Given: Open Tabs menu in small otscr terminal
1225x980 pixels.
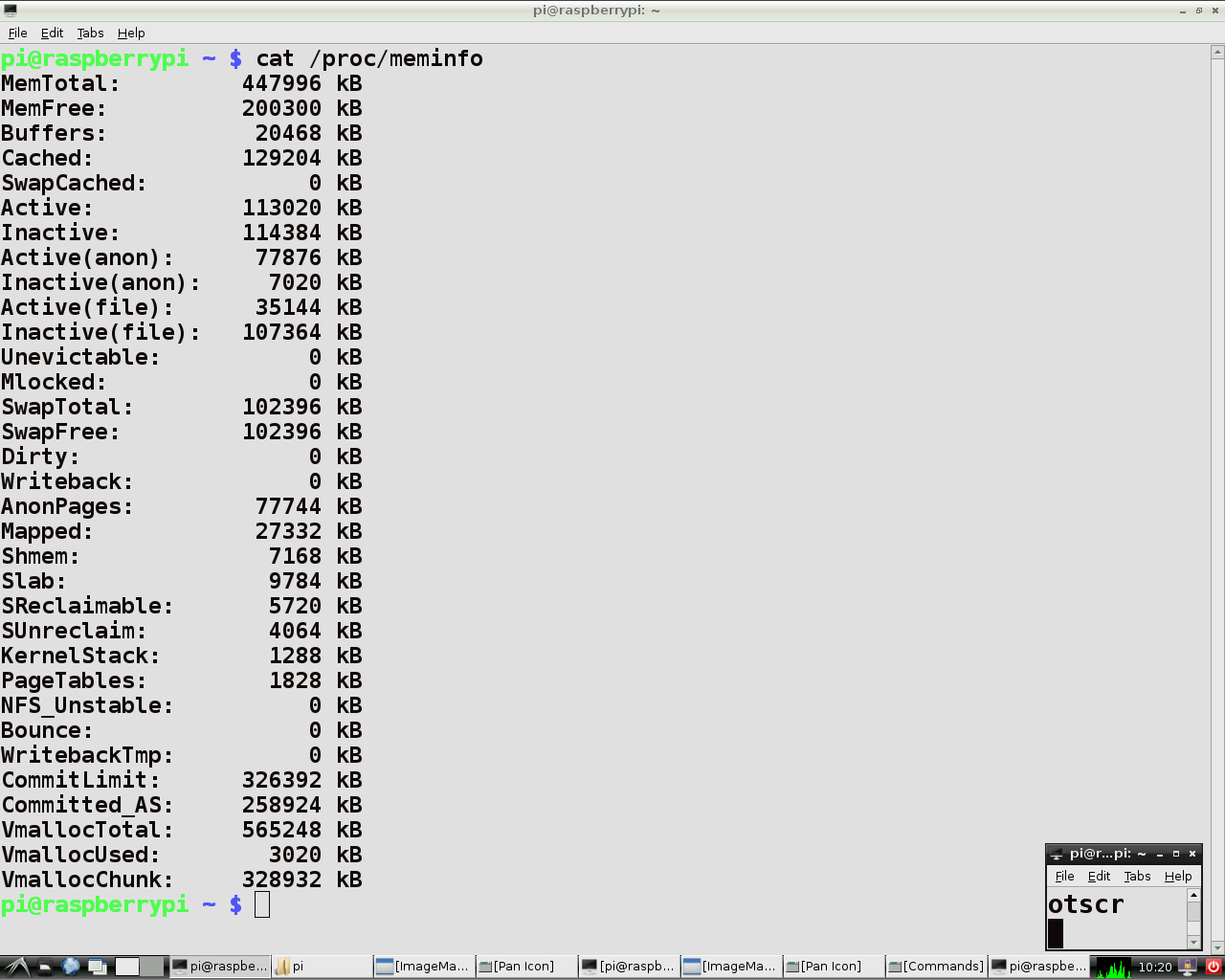Looking at the screenshot, I should [x=1137, y=876].
